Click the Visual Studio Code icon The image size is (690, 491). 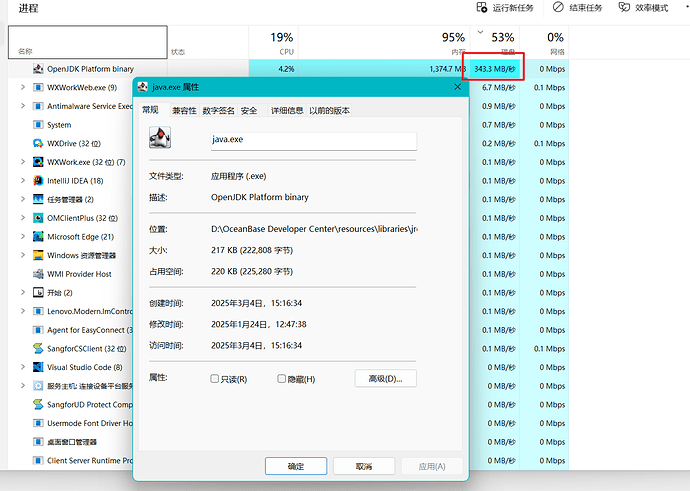coord(38,367)
